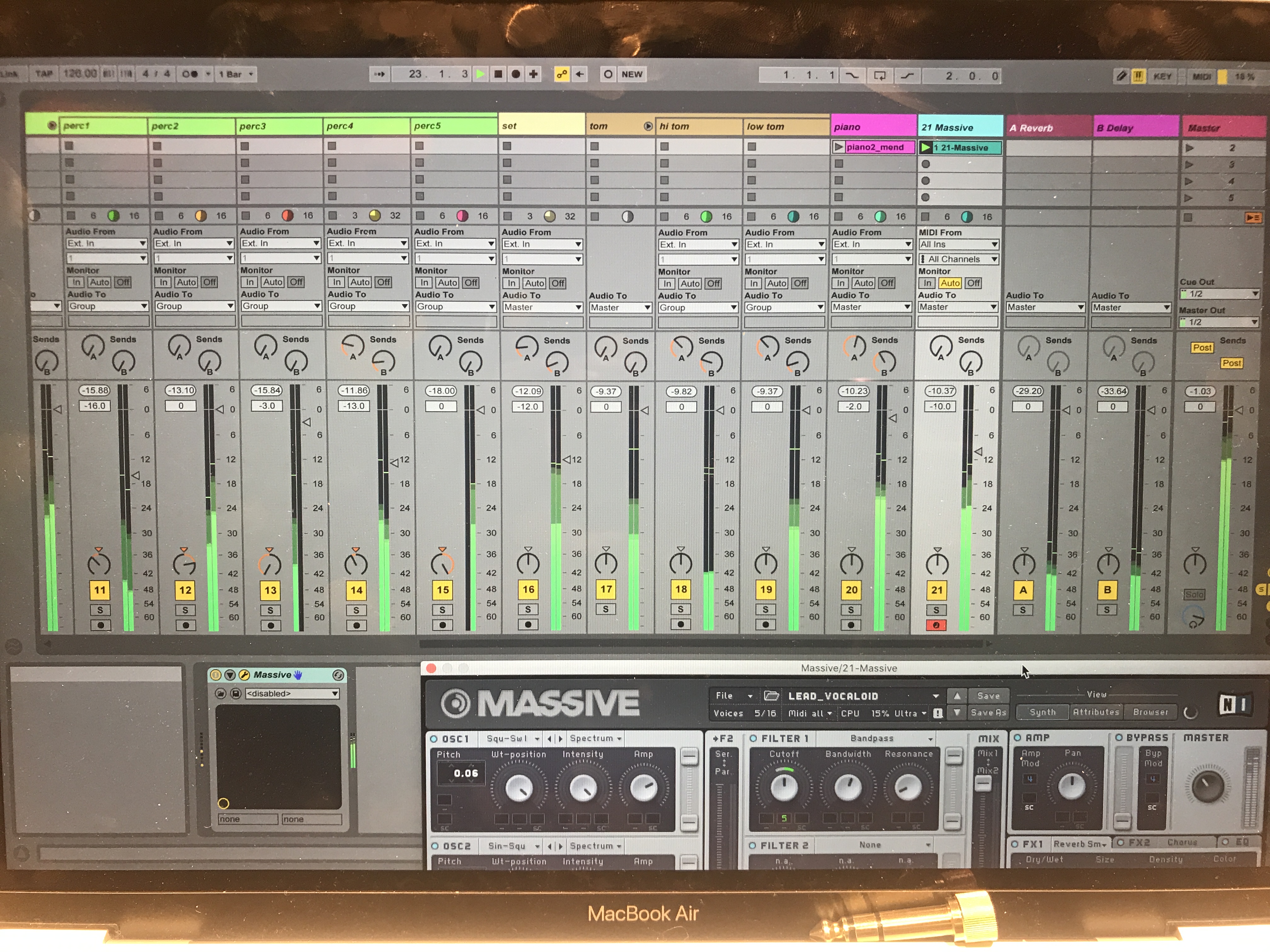1270x952 pixels.
Task: Launch the 1 21-Massive clip
Action: pos(925,147)
